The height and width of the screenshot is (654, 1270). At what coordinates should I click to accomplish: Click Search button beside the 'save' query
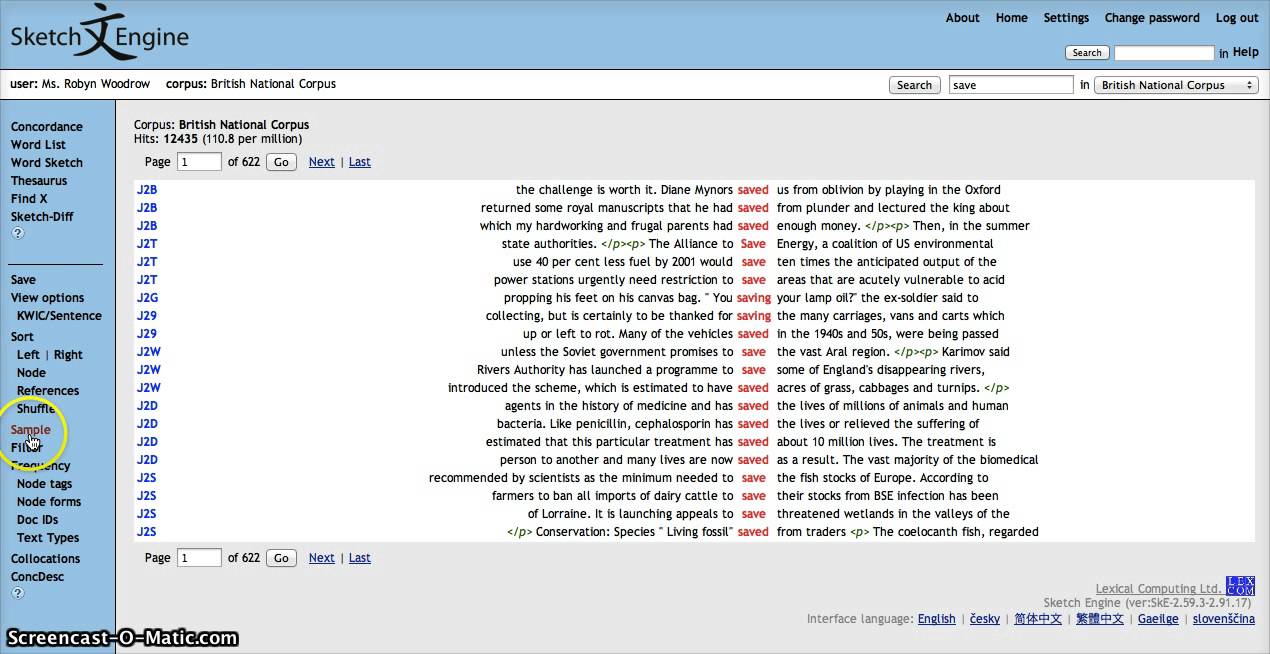pyautogui.click(x=914, y=85)
